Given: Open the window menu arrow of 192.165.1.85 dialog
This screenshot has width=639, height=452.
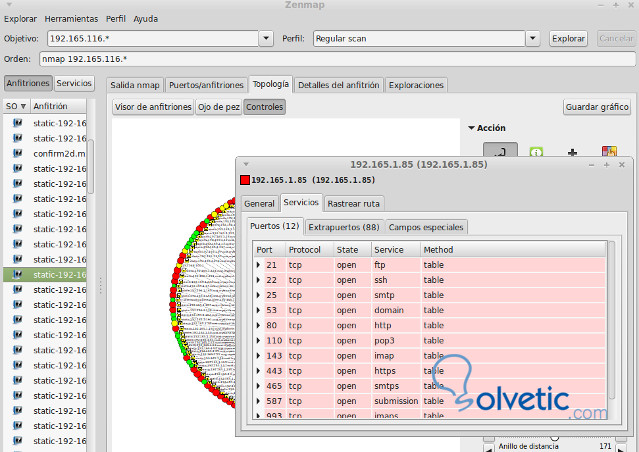Looking at the screenshot, I should [246, 164].
